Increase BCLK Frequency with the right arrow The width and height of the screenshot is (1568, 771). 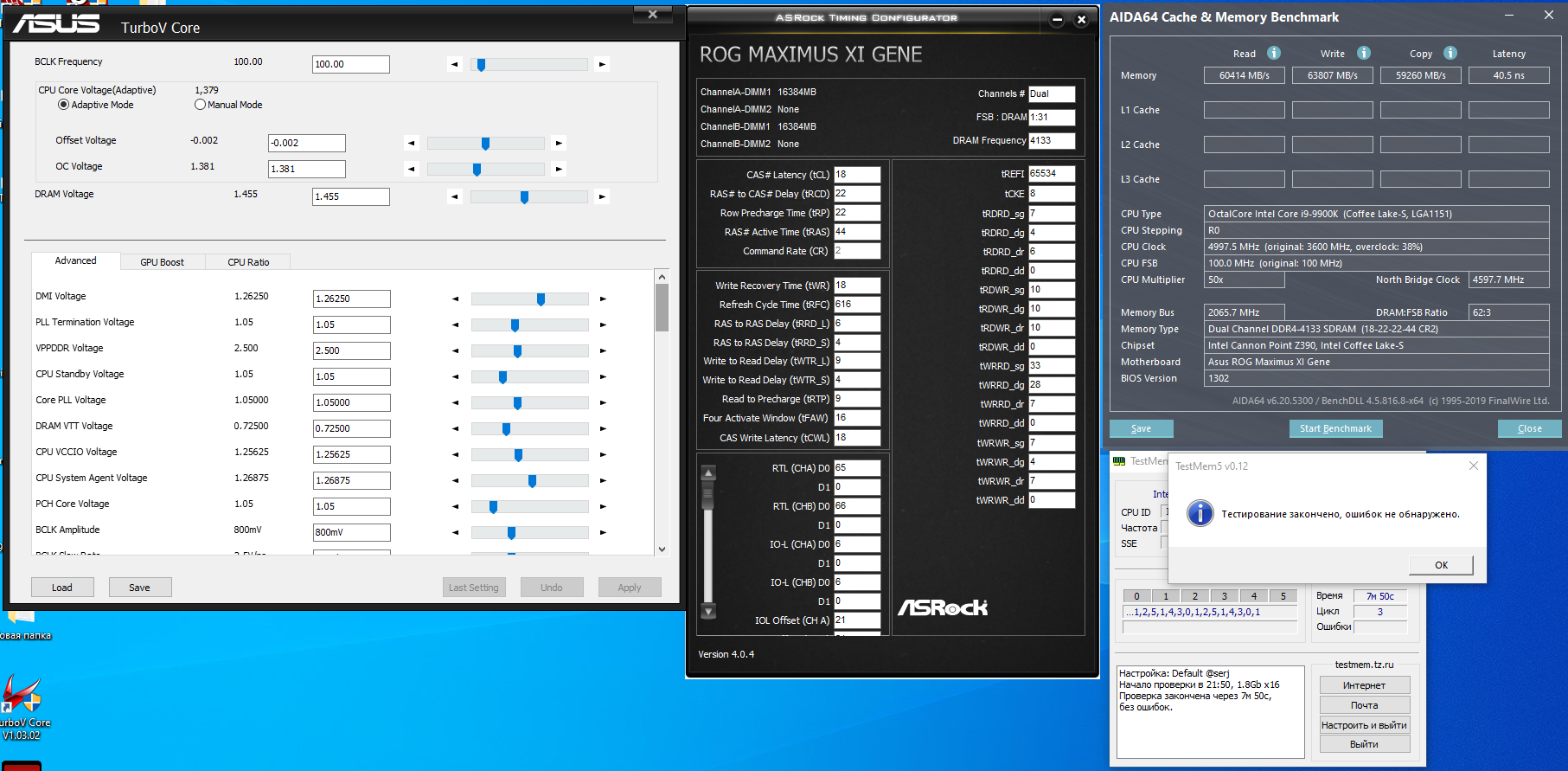(602, 64)
